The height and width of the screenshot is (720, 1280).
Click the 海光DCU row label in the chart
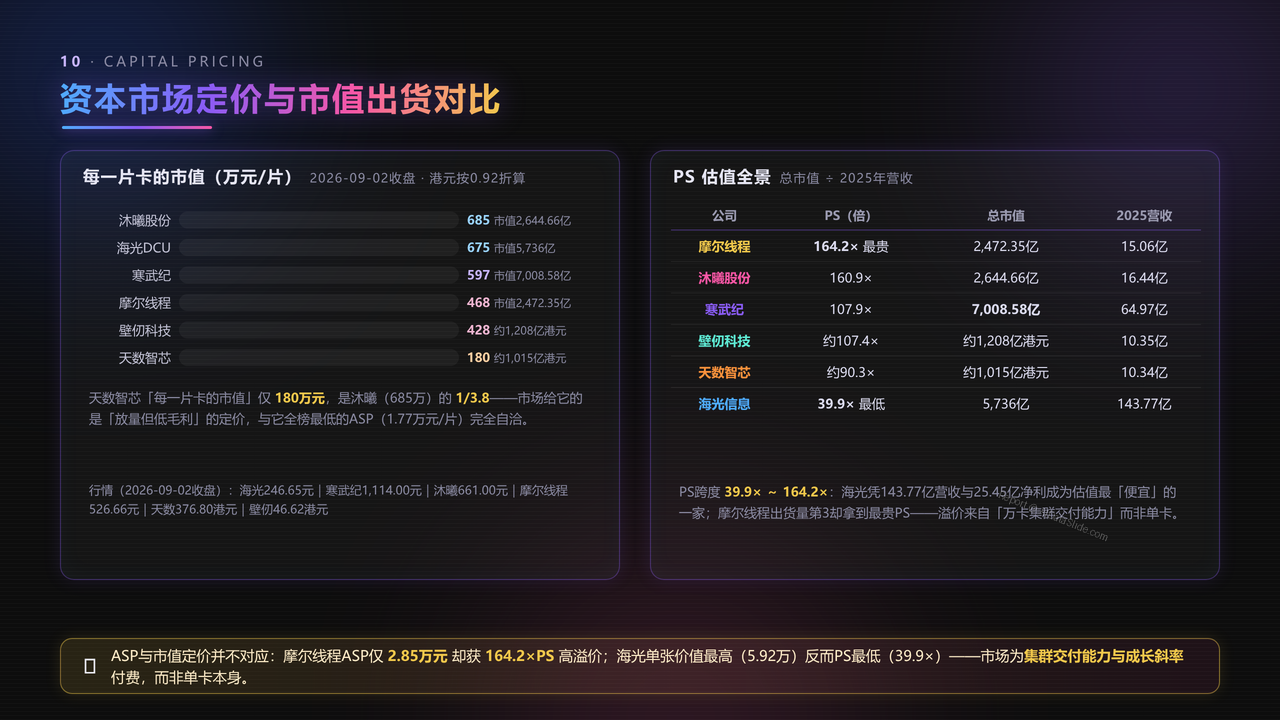click(x=144, y=248)
